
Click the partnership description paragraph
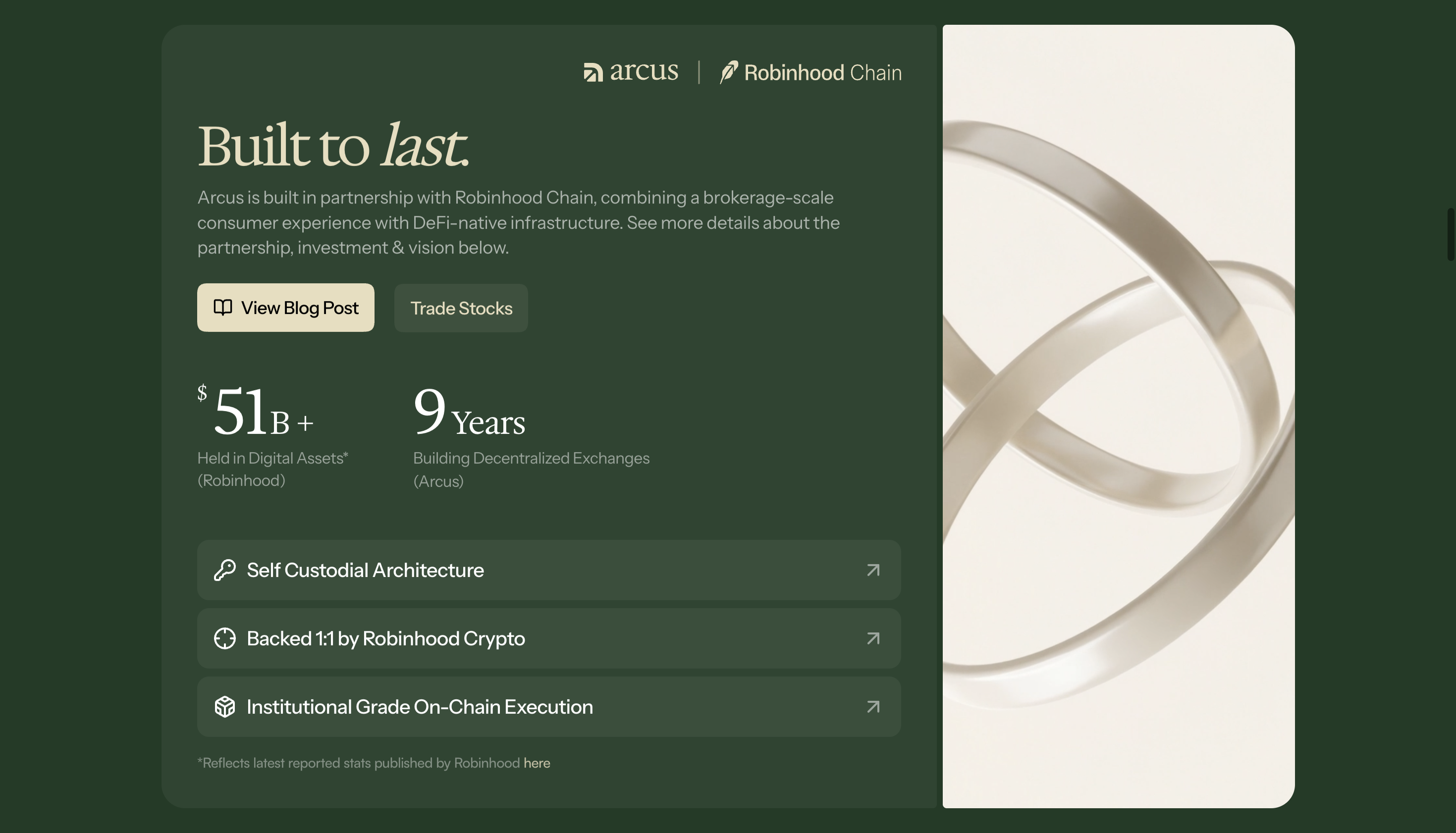click(x=519, y=222)
